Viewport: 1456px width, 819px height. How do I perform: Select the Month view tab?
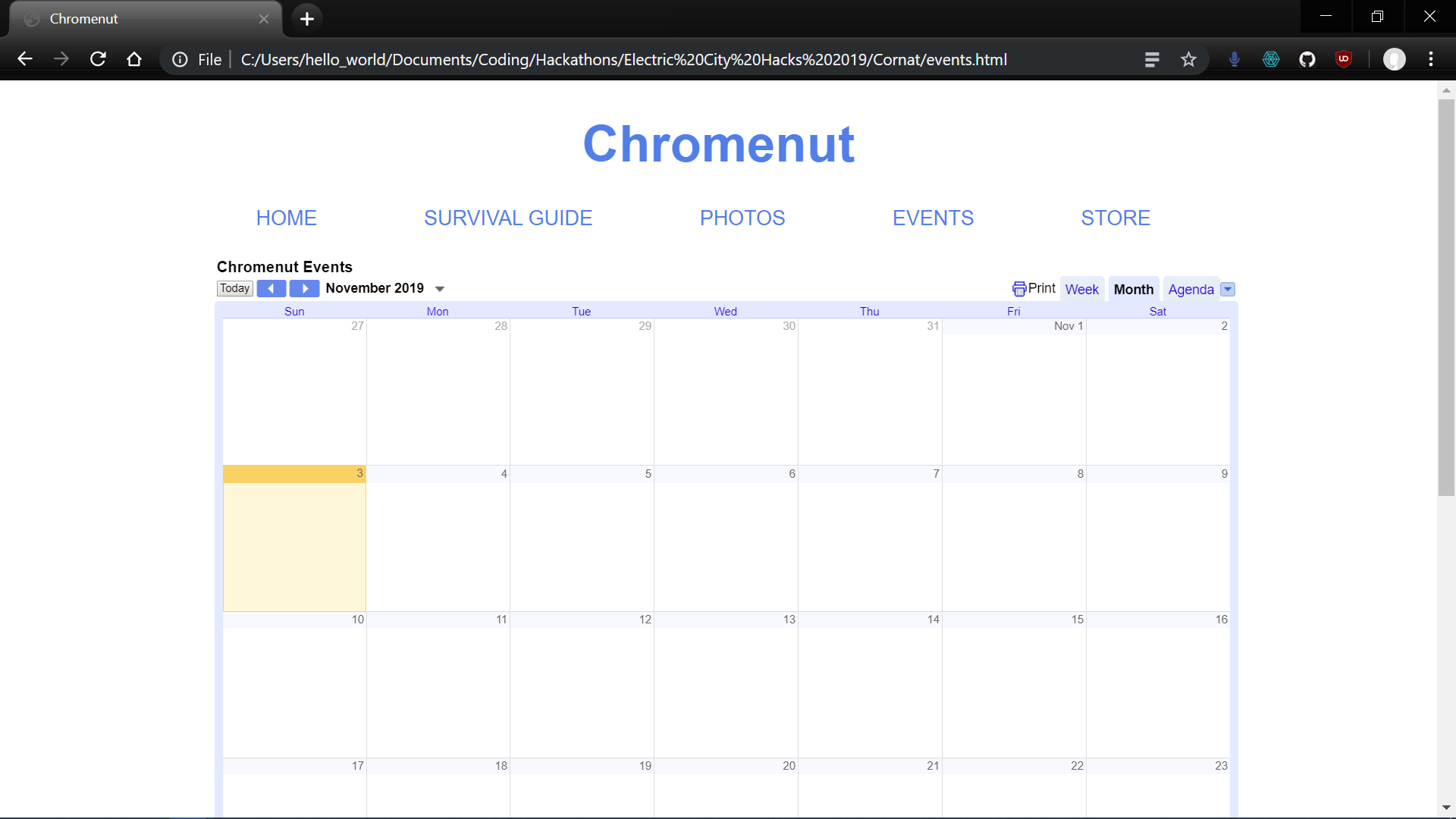[x=1133, y=289]
